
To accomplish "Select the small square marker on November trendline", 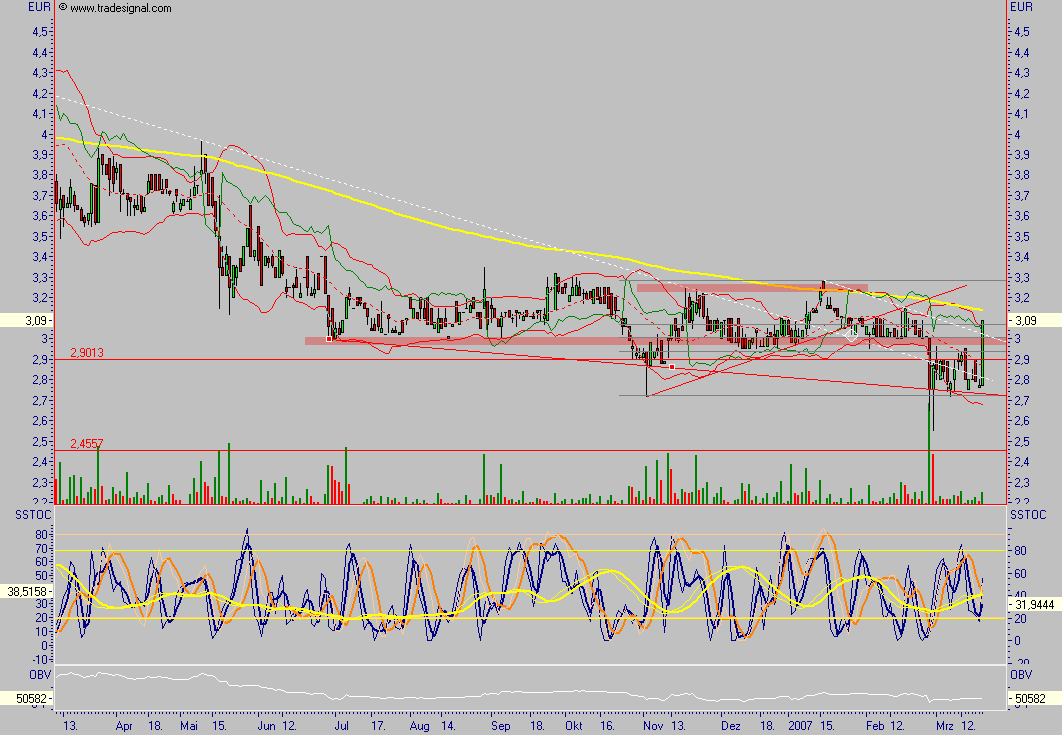I will pyautogui.click(x=672, y=367).
